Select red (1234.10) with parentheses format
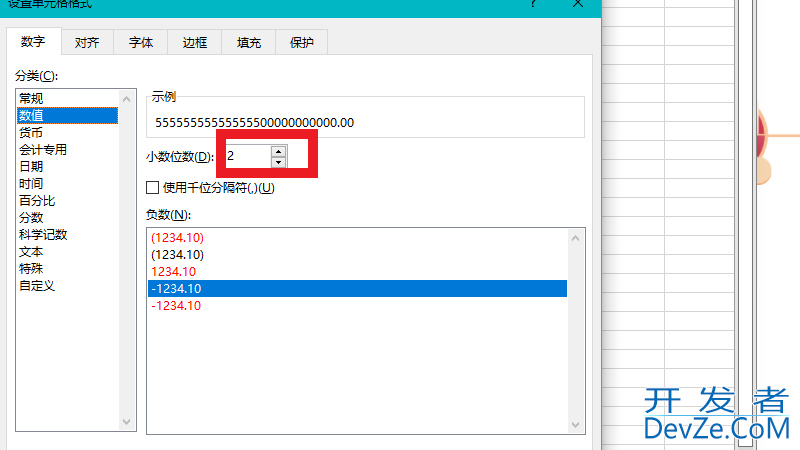Image resolution: width=800 pixels, height=450 pixels. 357,237
